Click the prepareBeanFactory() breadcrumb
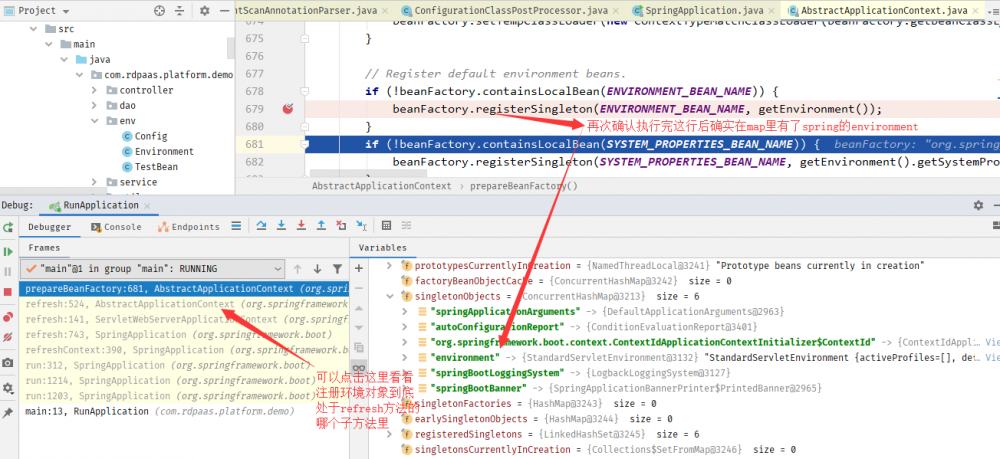Viewport: 1000px width, 459px height. (524, 186)
